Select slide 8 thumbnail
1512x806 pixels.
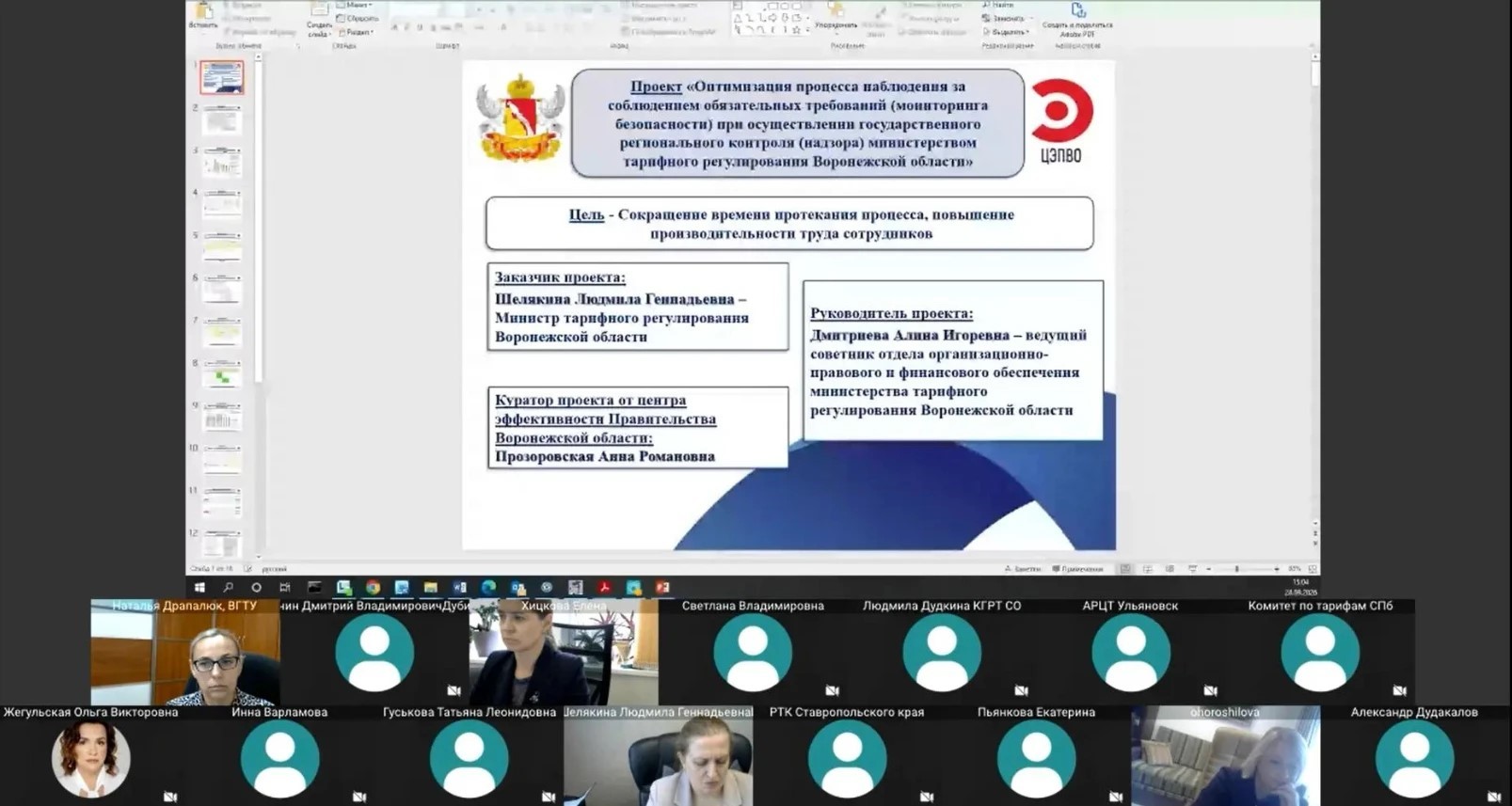coord(222,375)
